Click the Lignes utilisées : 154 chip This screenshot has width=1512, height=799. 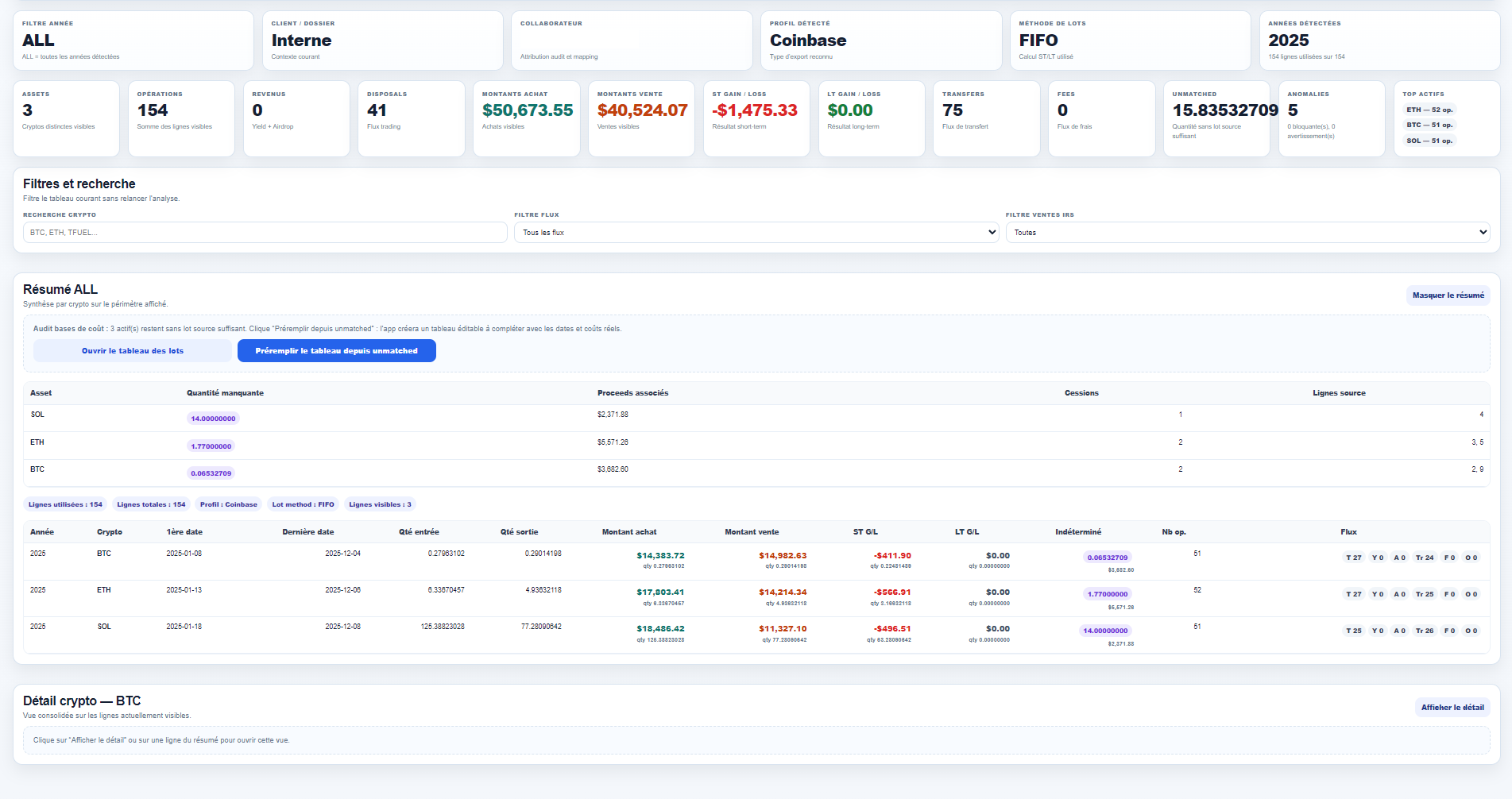click(65, 504)
